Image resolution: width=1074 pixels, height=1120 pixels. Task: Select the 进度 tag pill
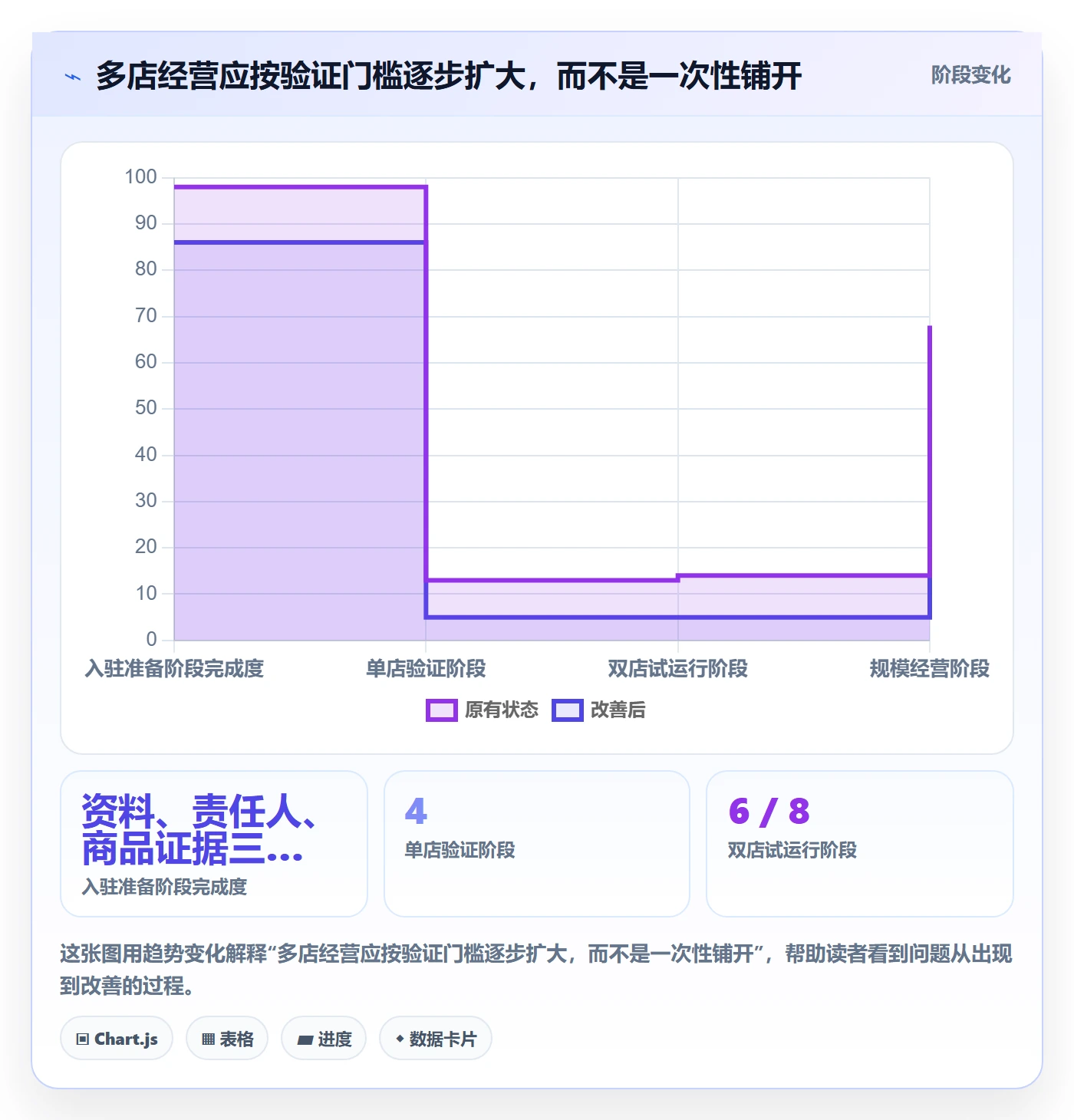tap(324, 1039)
